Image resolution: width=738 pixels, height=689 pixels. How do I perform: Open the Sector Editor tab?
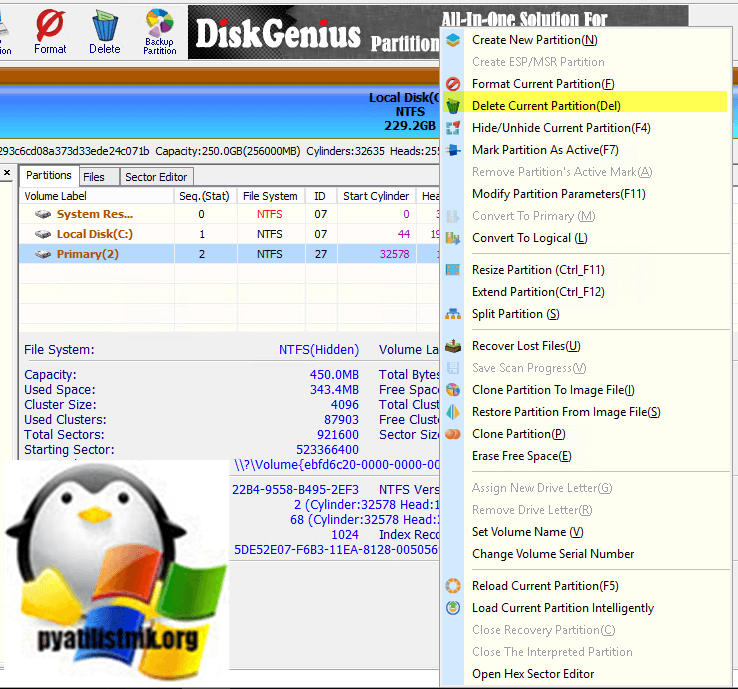[156, 177]
